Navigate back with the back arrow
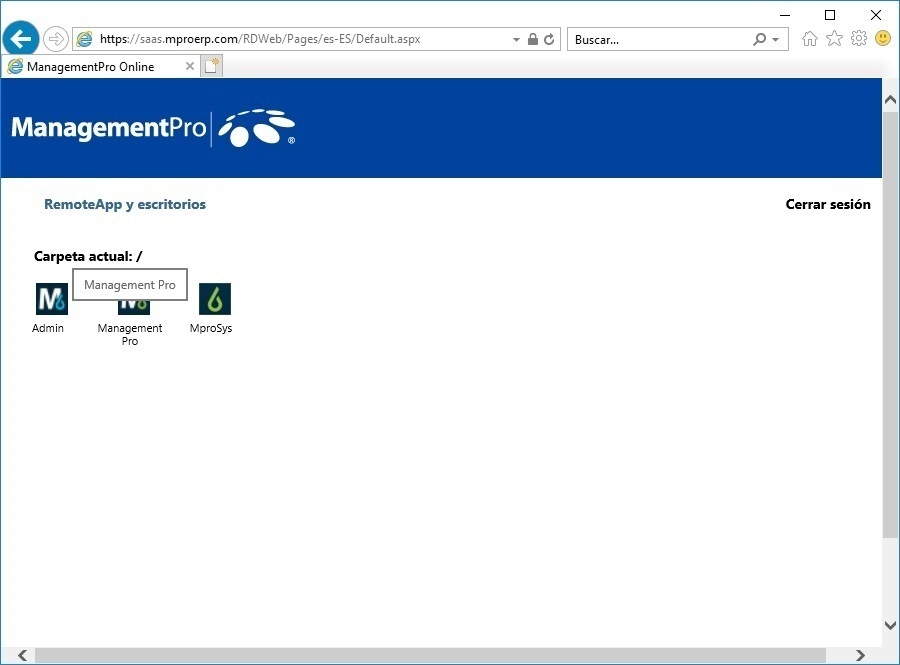 (x=20, y=38)
